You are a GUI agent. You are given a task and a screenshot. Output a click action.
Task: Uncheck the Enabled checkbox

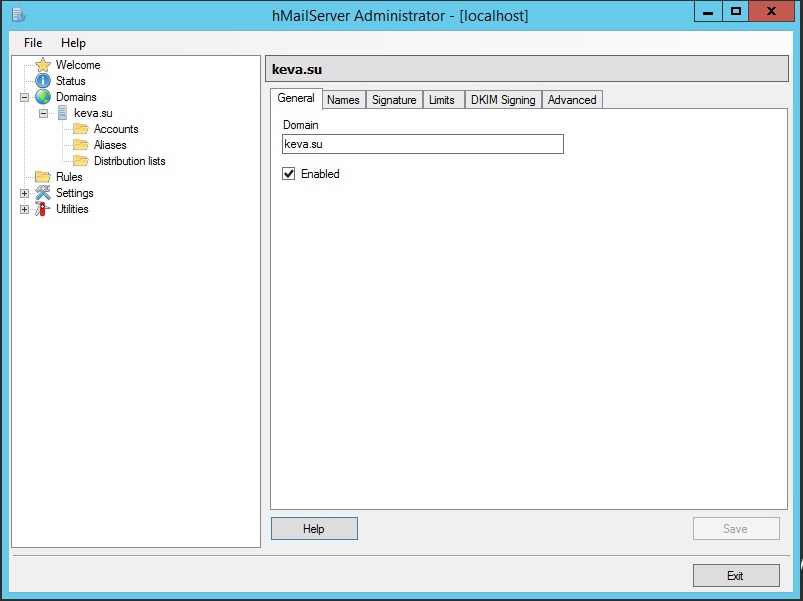tap(289, 174)
